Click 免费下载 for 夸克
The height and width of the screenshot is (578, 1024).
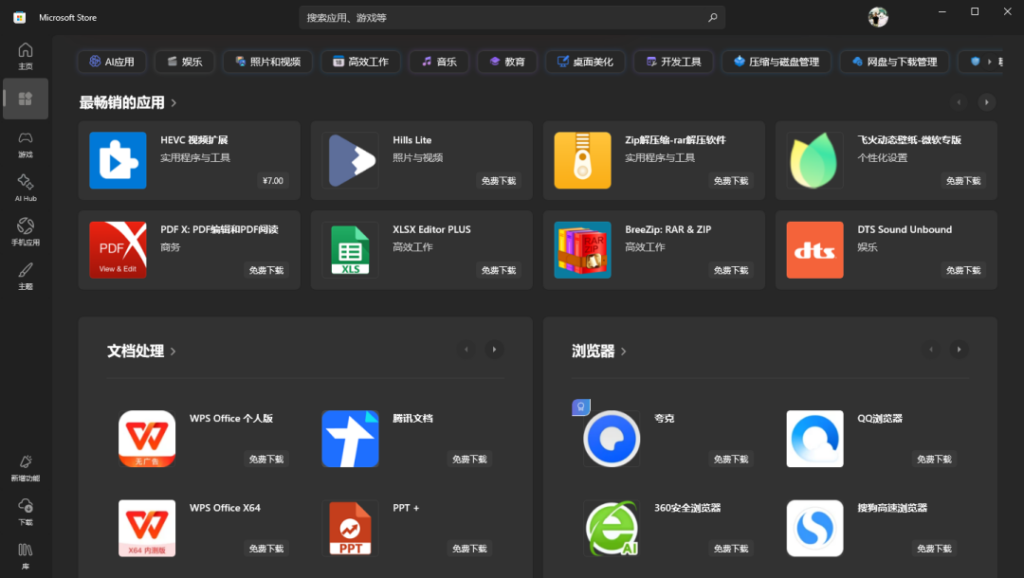tap(731, 459)
